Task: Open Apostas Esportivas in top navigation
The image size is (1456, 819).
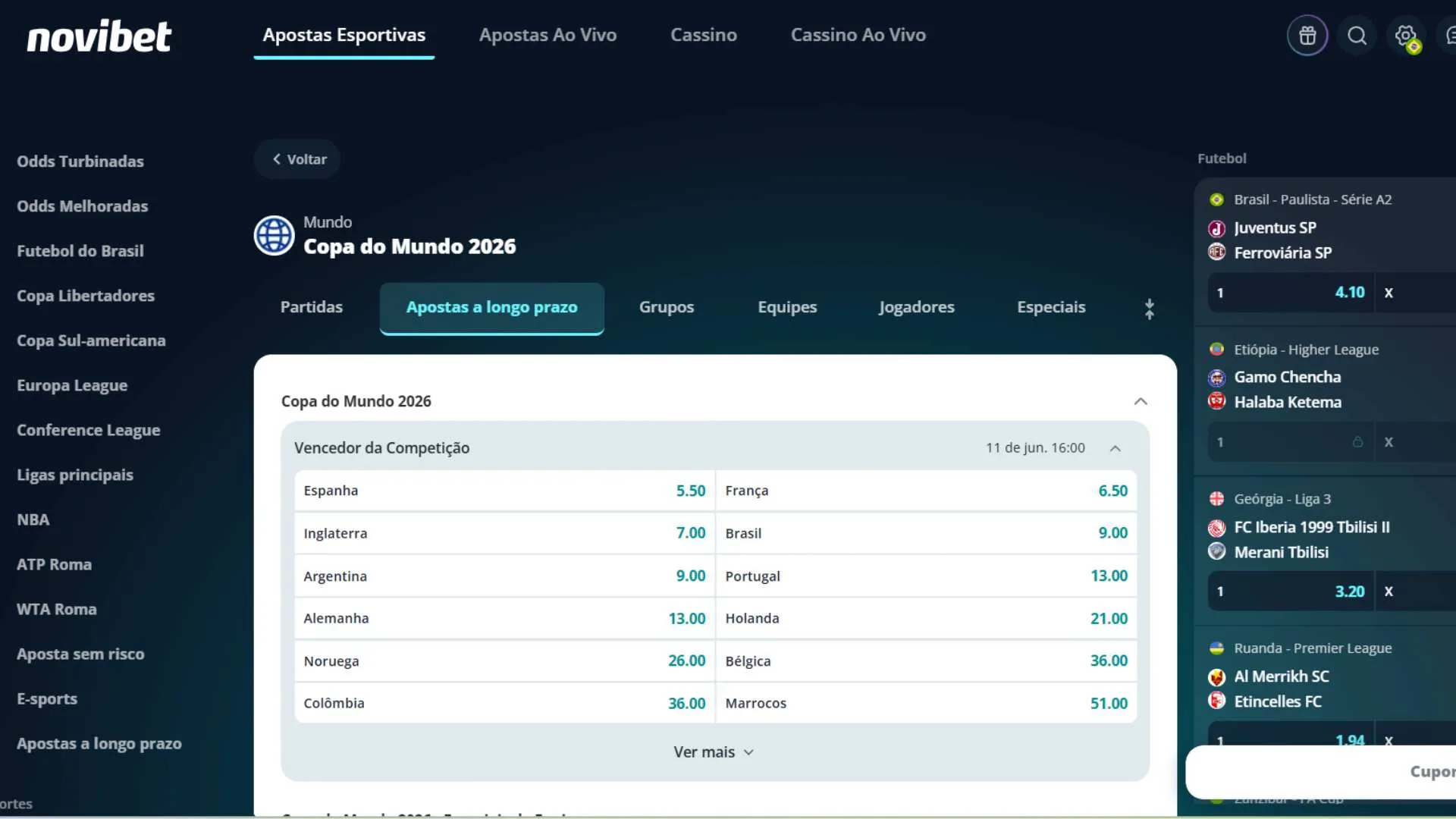Action: point(344,35)
